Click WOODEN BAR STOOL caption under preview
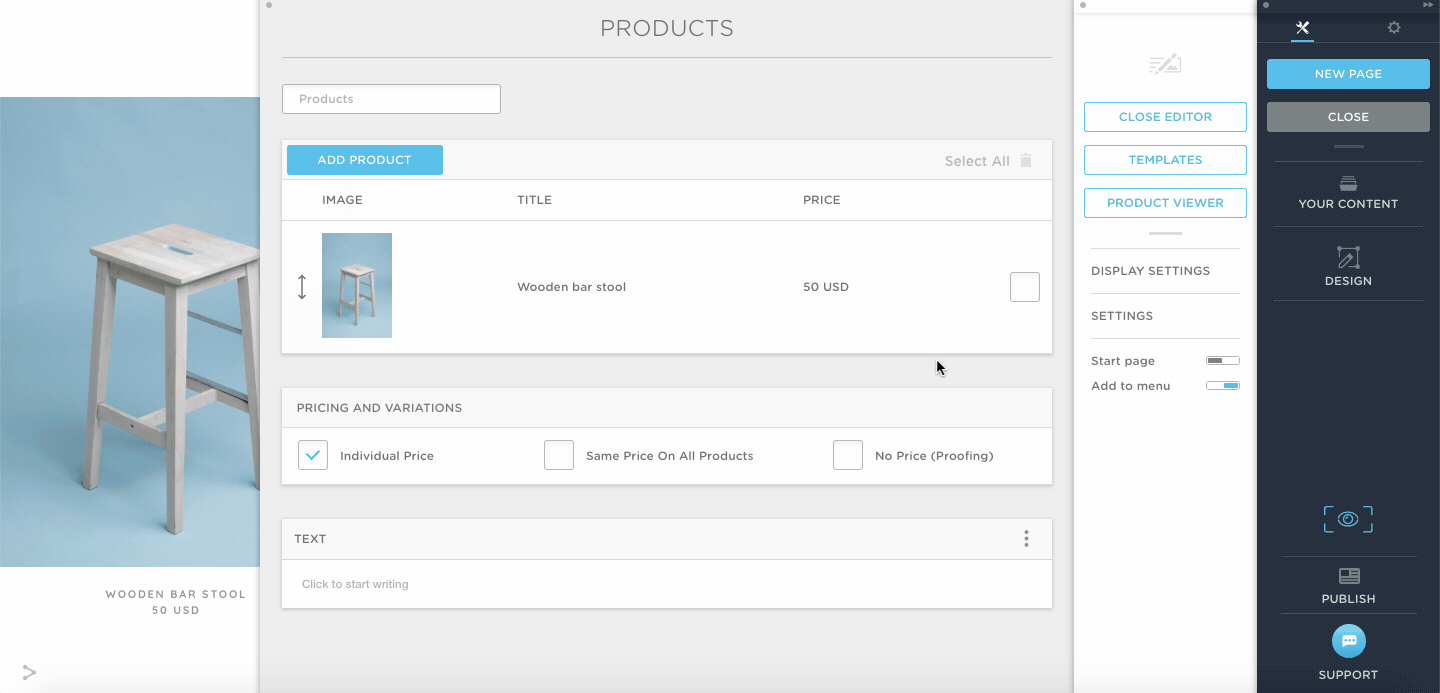The width and height of the screenshot is (1440, 693). pos(176,594)
